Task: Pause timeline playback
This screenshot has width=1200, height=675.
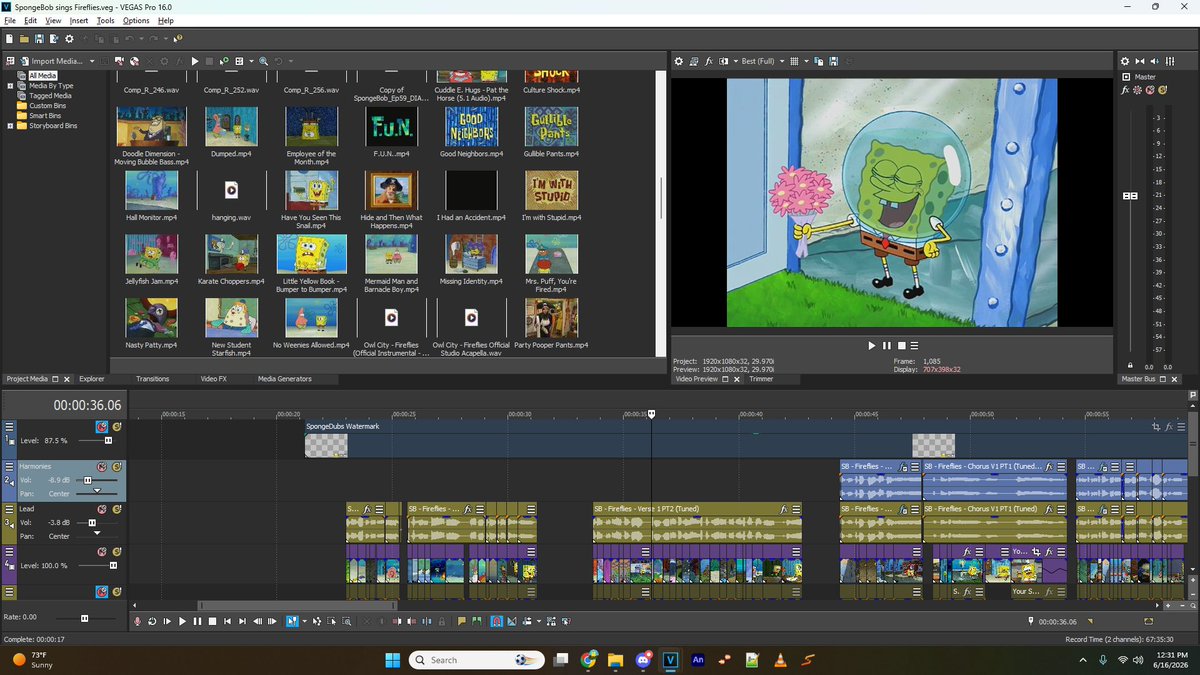Action: [x=197, y=621]
